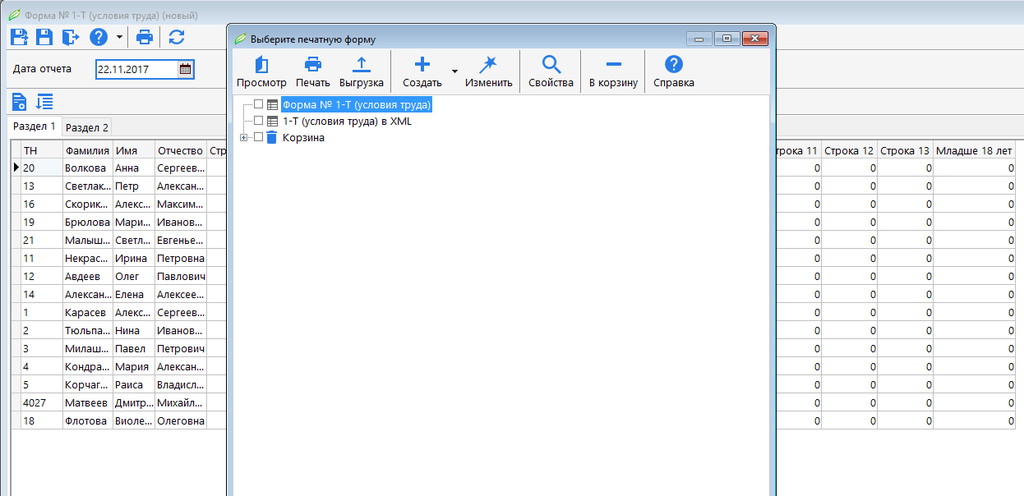Image resolution: width=1024 pixels, height=496 pixels.
Task: Click the refresh arrows icon in main toolbar
Action: (176, 37)
